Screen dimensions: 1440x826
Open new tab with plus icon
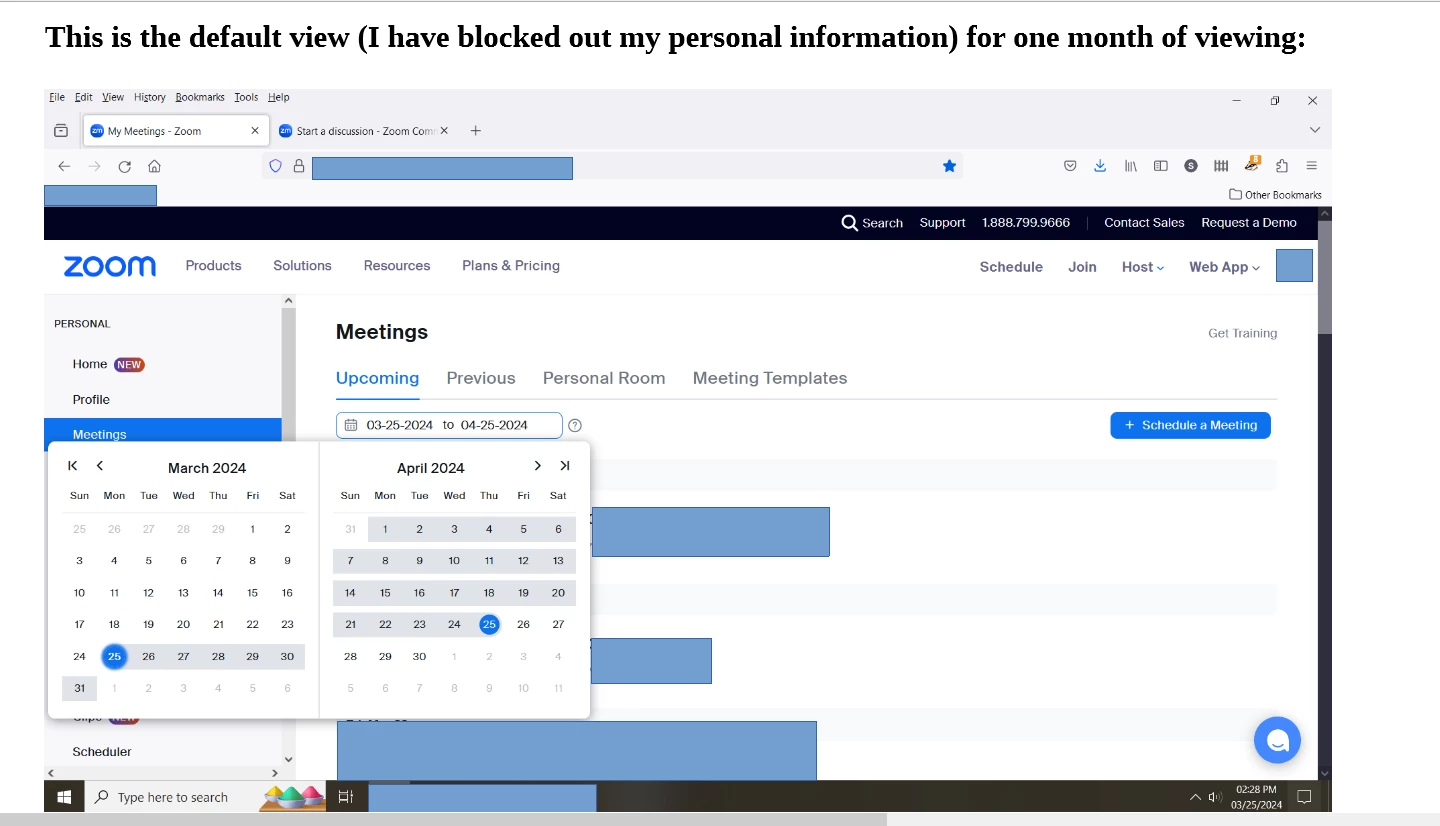(x=476, y=131)
